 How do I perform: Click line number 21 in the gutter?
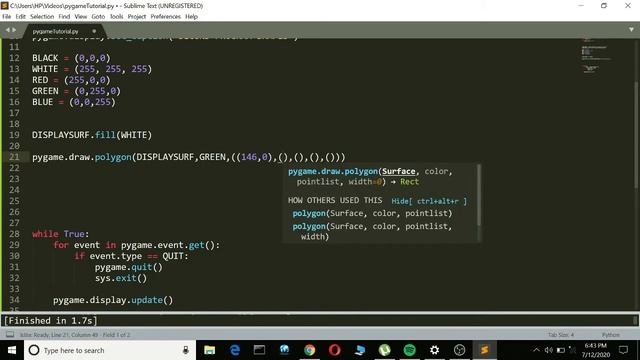coord(14,157)
